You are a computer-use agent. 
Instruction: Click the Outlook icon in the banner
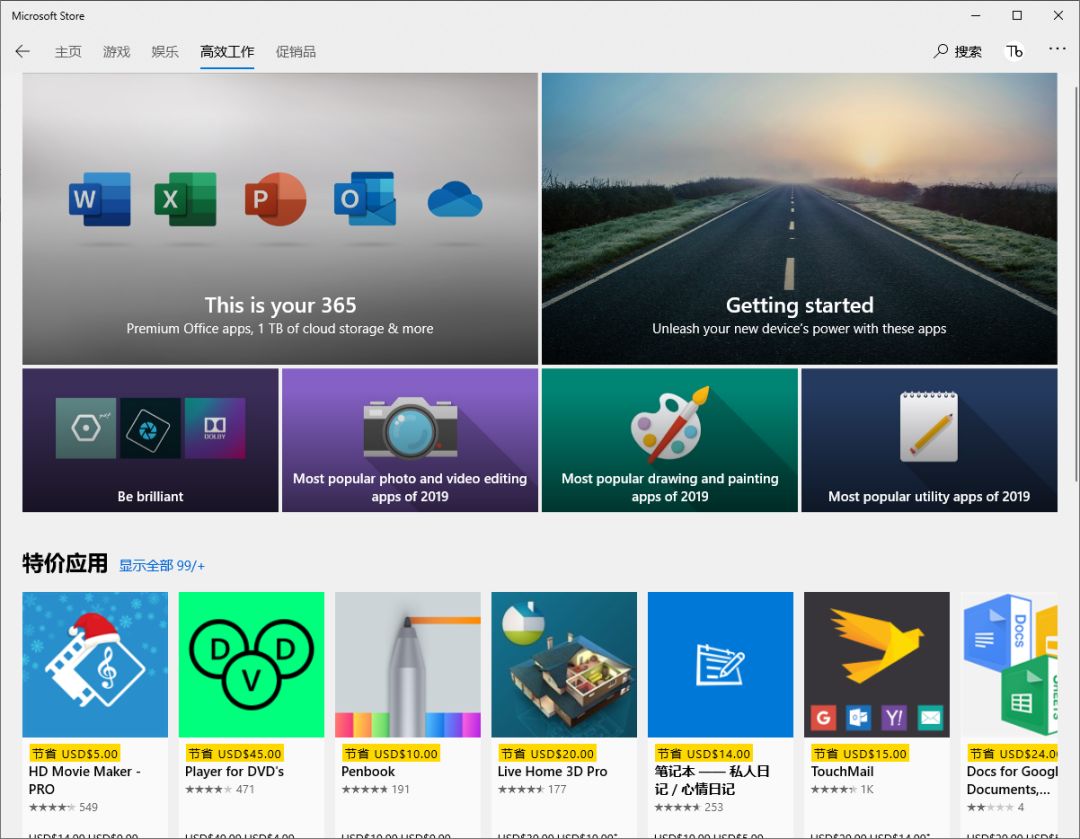click(x=365, y=199)
